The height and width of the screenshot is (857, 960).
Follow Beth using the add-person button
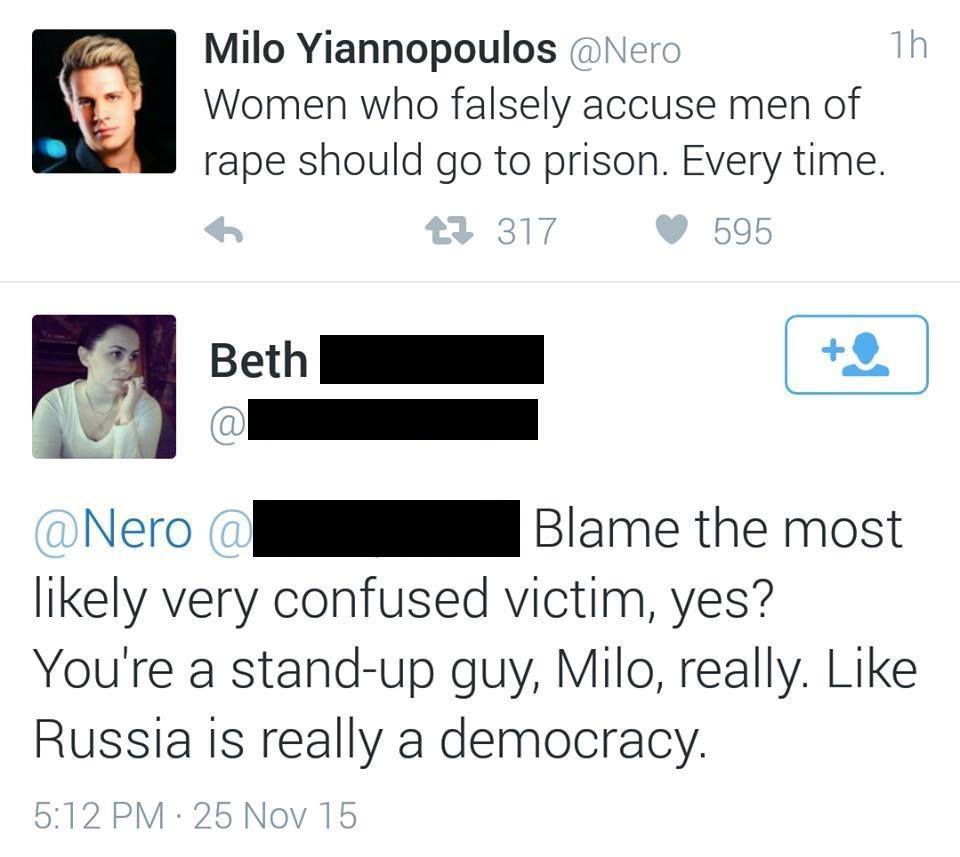[x=856, y=354]
